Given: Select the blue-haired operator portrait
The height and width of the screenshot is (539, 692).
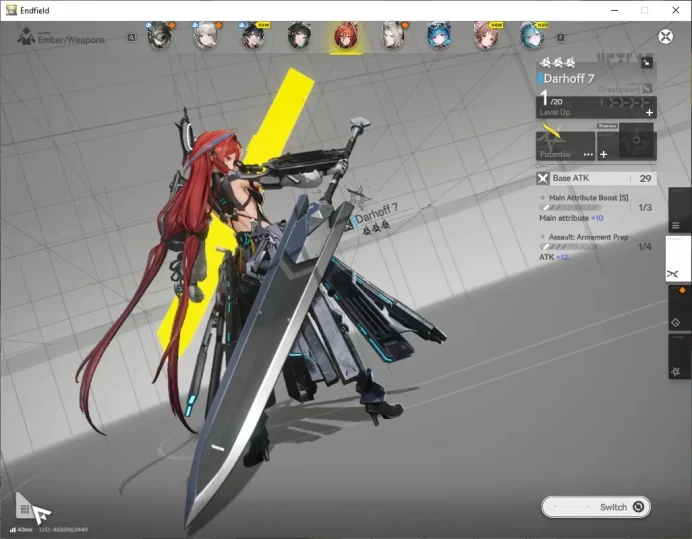Looking at the screenshot, I should pyautogui.click(x=439, y=36).
